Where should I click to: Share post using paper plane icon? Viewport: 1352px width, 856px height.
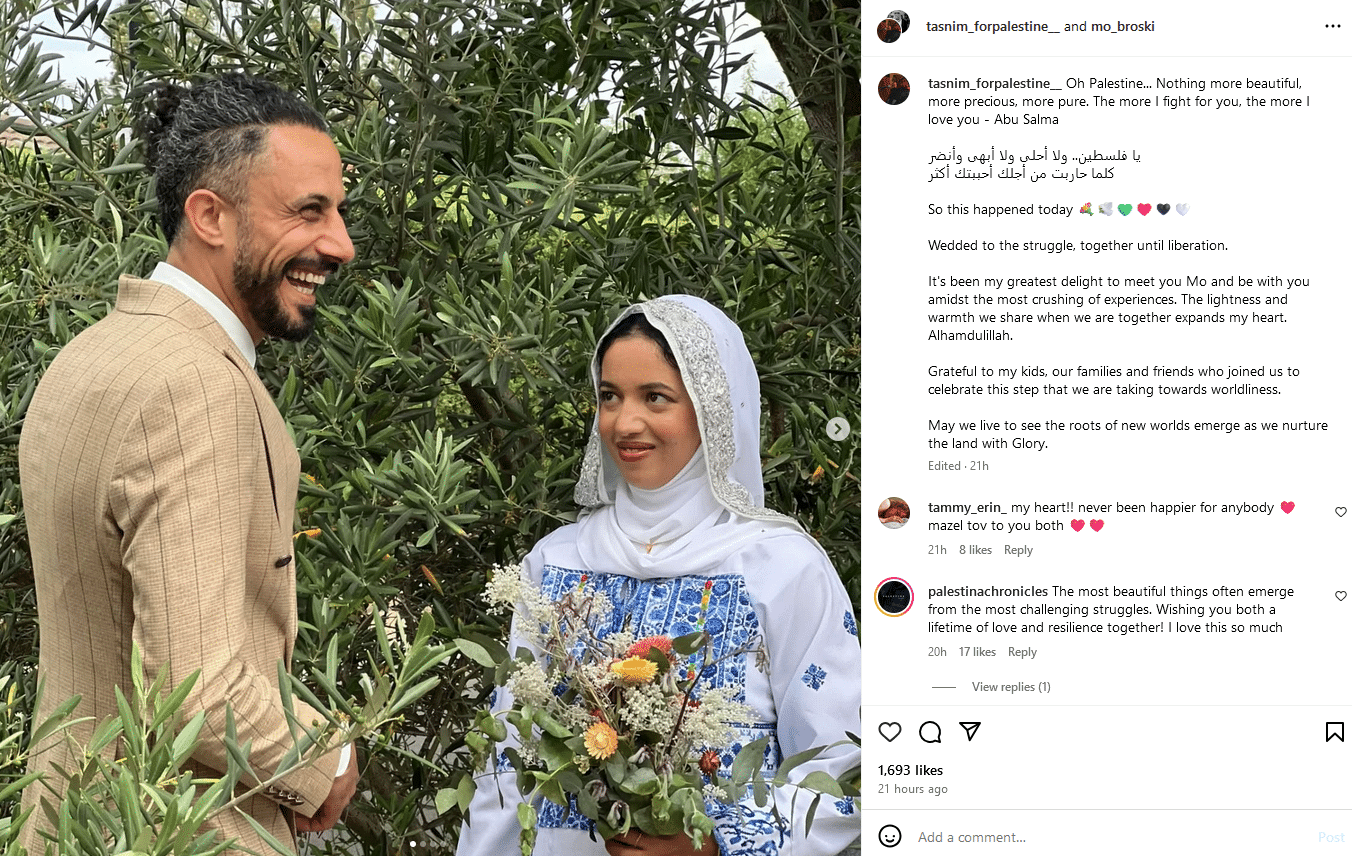click(969, 732)
